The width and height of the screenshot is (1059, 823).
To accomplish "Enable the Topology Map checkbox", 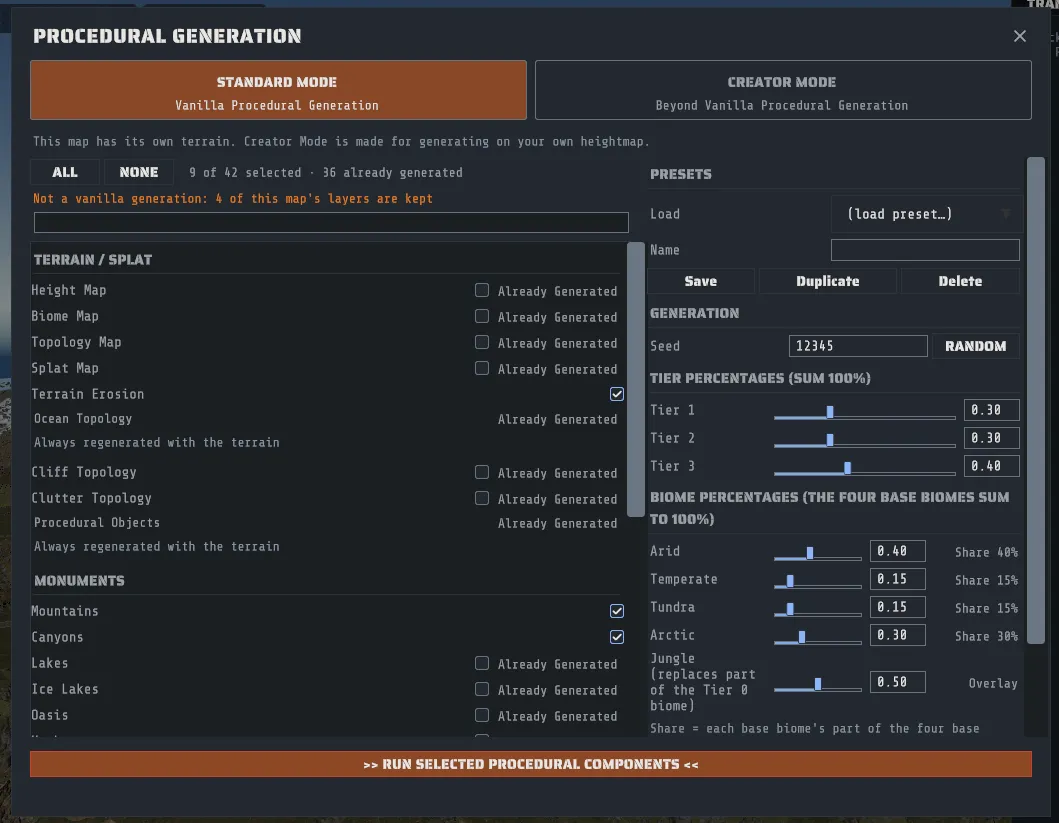I will [482, 342].
